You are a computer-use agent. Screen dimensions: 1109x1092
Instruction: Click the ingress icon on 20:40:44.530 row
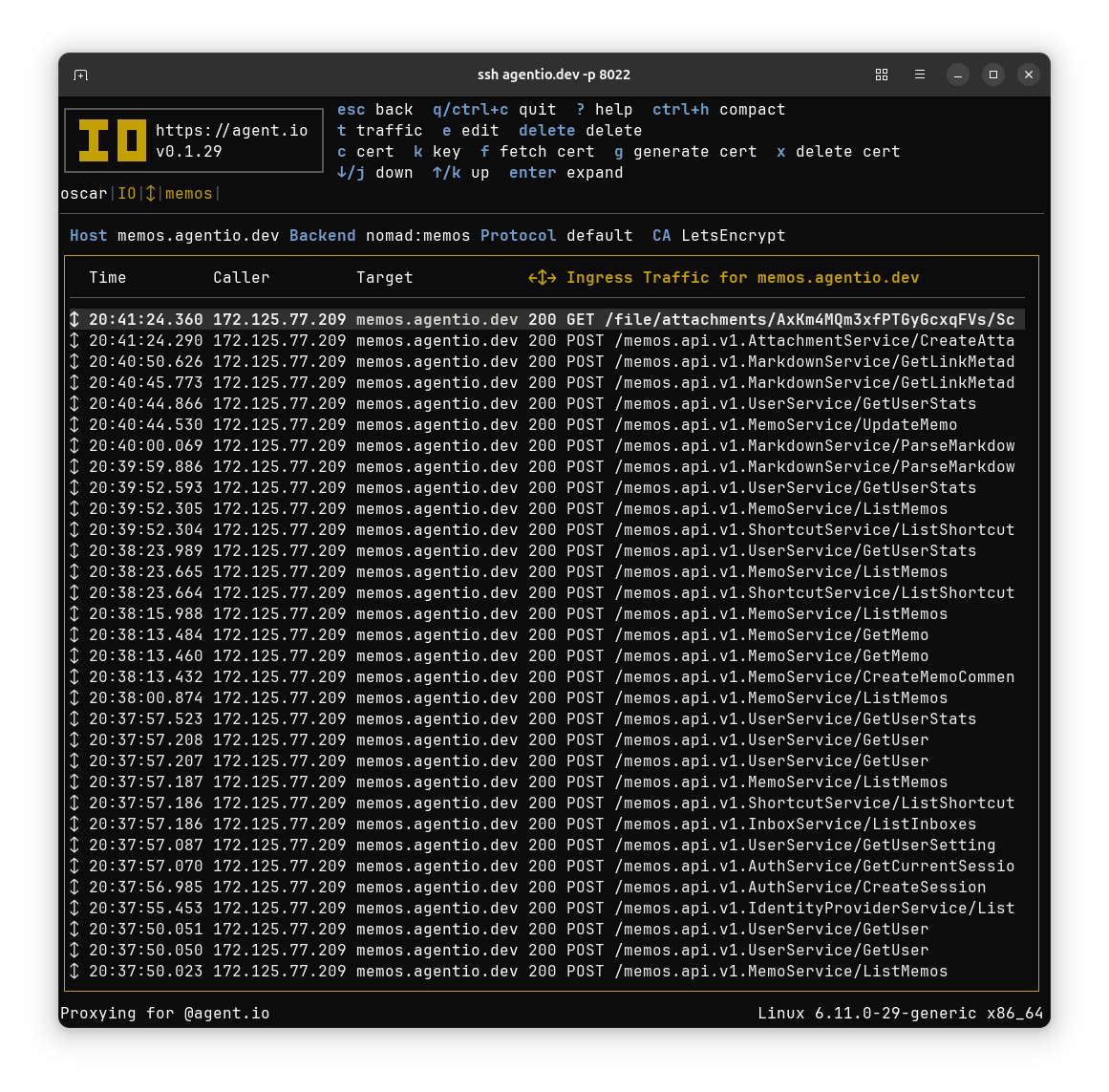tap(75, 425)
